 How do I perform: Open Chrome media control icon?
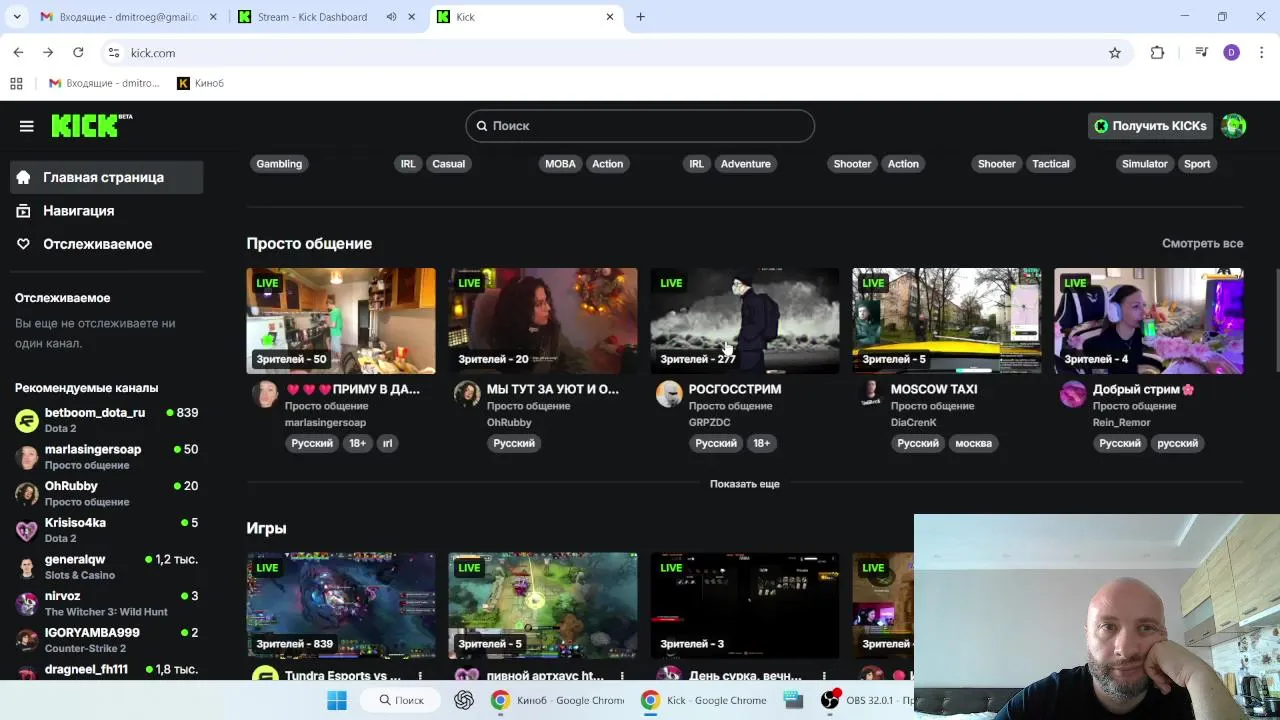1201,53
